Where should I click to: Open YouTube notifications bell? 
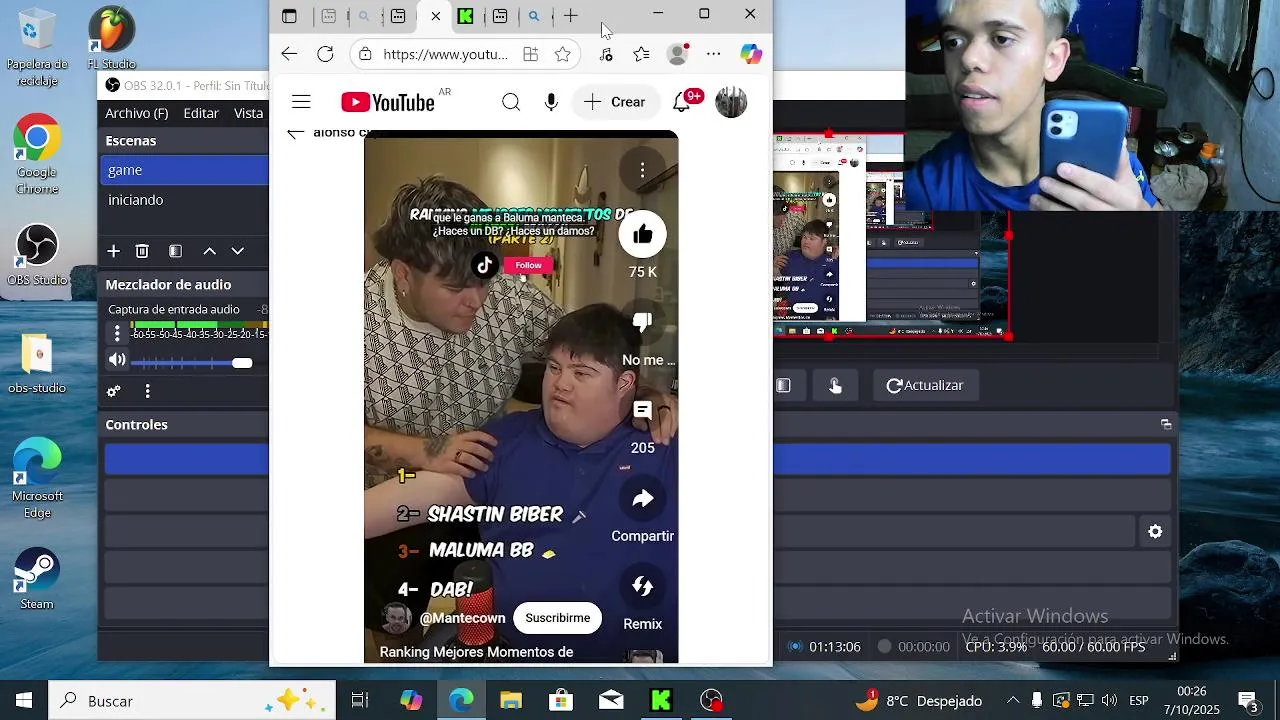[682, 102]
